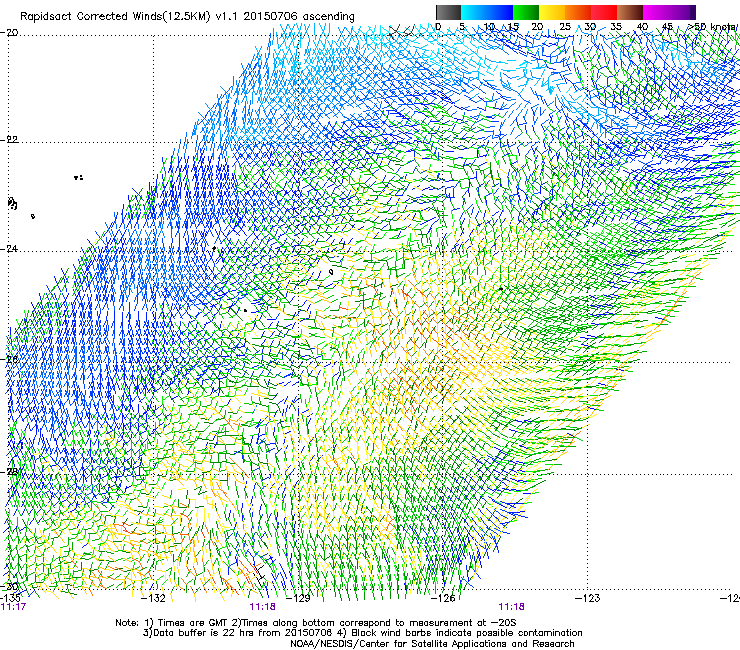Click the 'Times are GMT' note line
Screen dimensions: 740x650
pyautogui.click(x=316, y=623)
